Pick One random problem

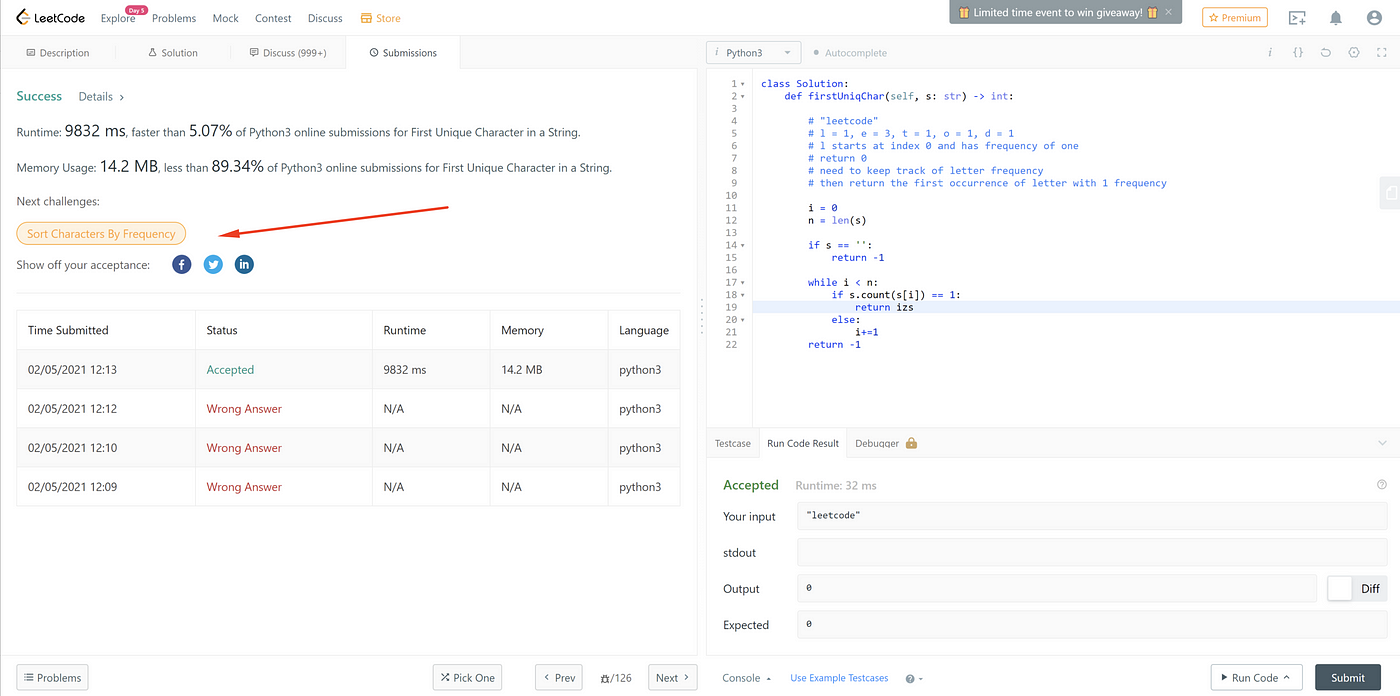pos(468,677)
